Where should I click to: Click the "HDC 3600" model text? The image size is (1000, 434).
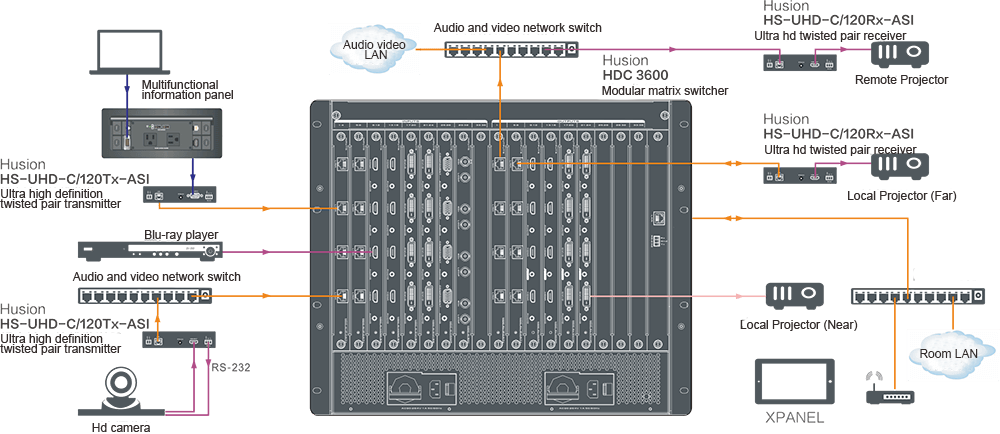point(635,75)
